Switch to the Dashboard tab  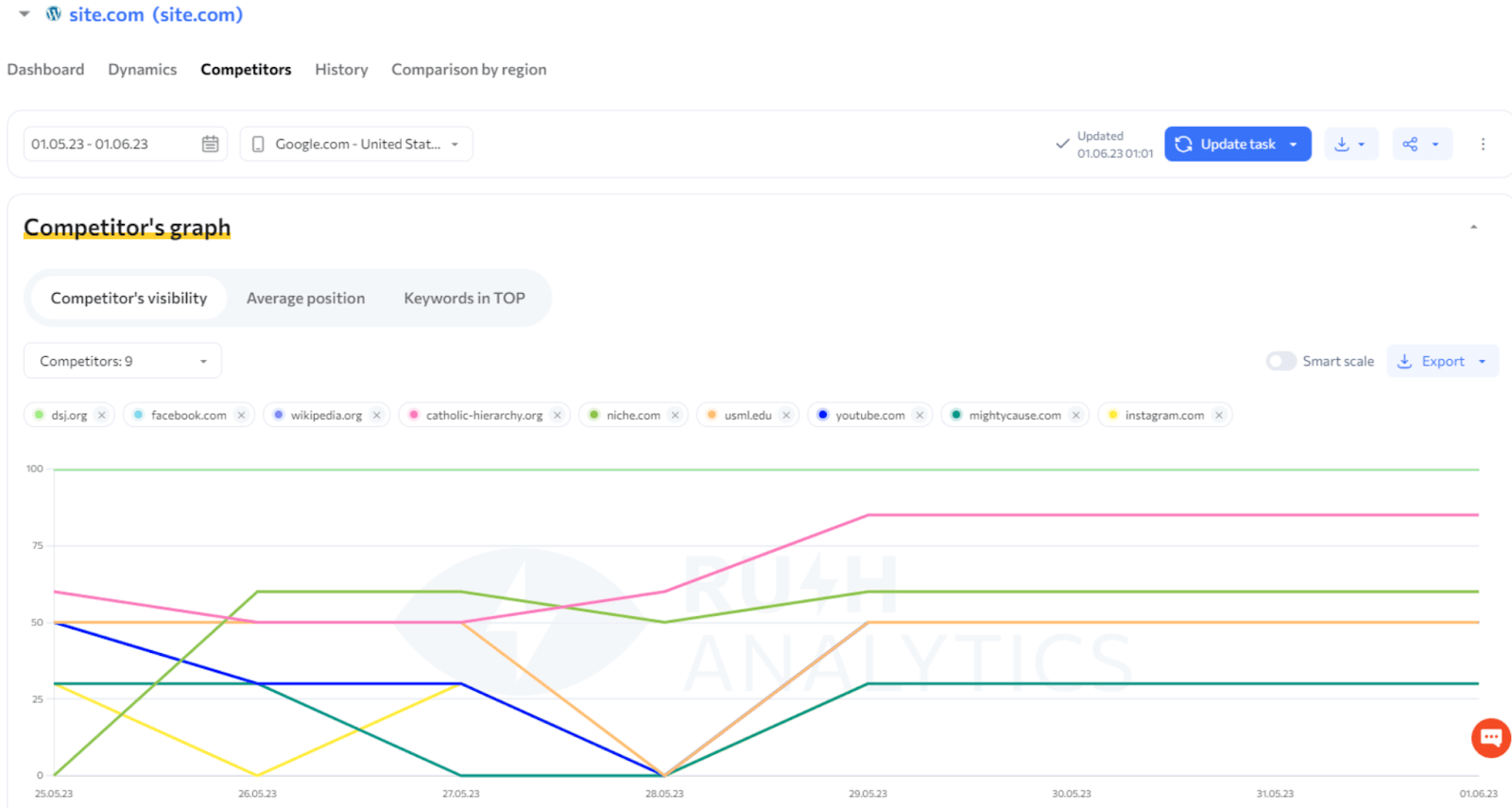click(x=45, y=69)
